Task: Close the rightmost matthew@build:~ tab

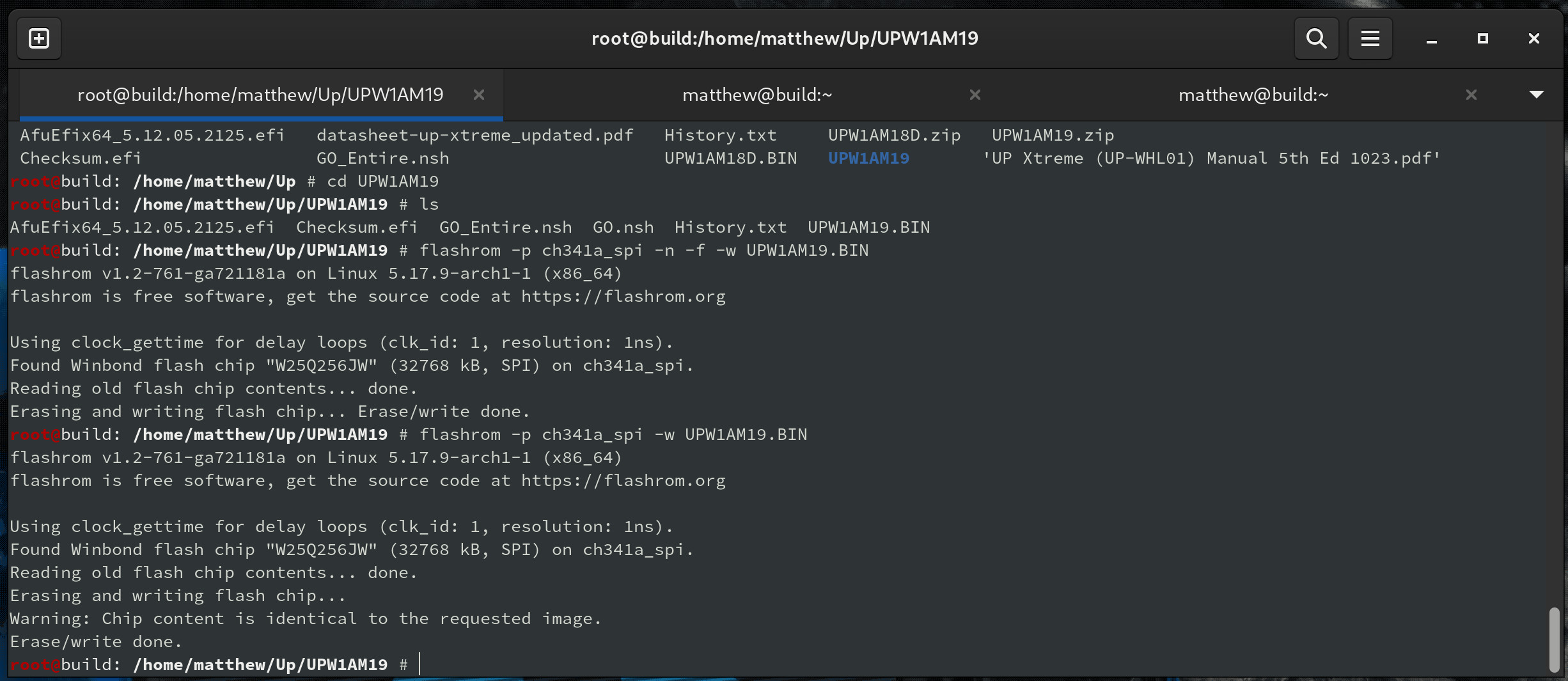Action: coord(1471,95)
